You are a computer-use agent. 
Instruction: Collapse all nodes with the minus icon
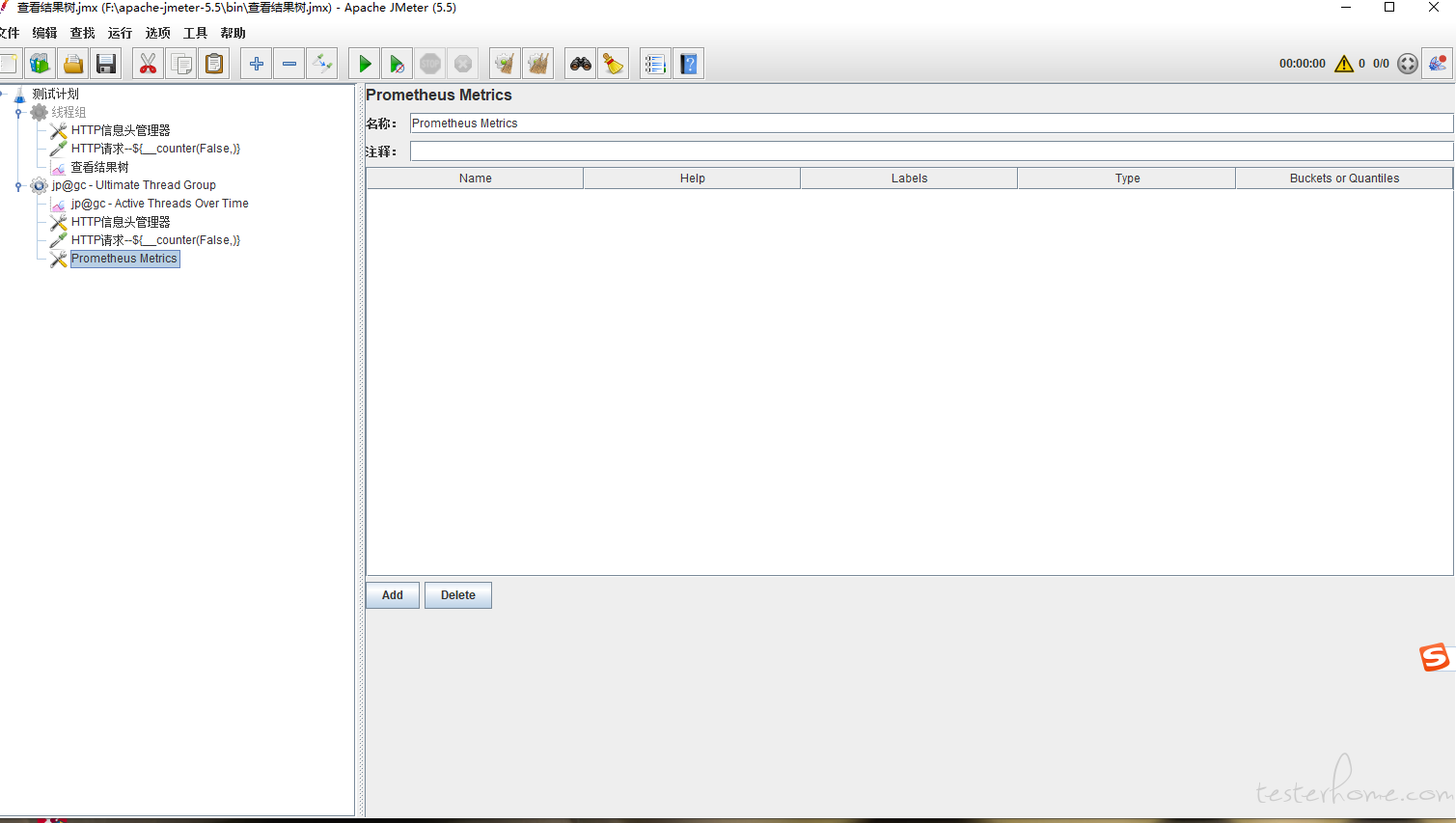289,64
